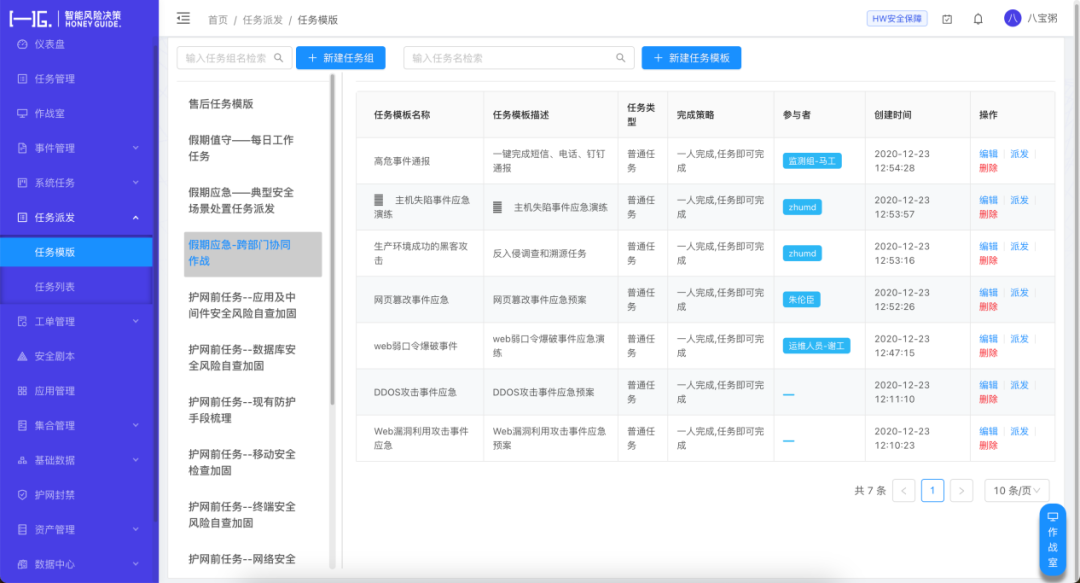
Task: Click 创建时间 column header
Action: (x=893, y=115)
